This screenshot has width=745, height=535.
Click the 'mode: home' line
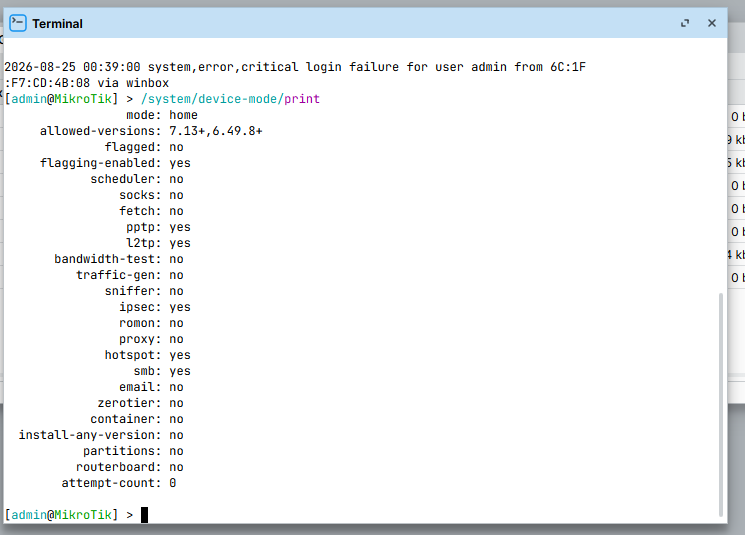(x=162, y=115)
